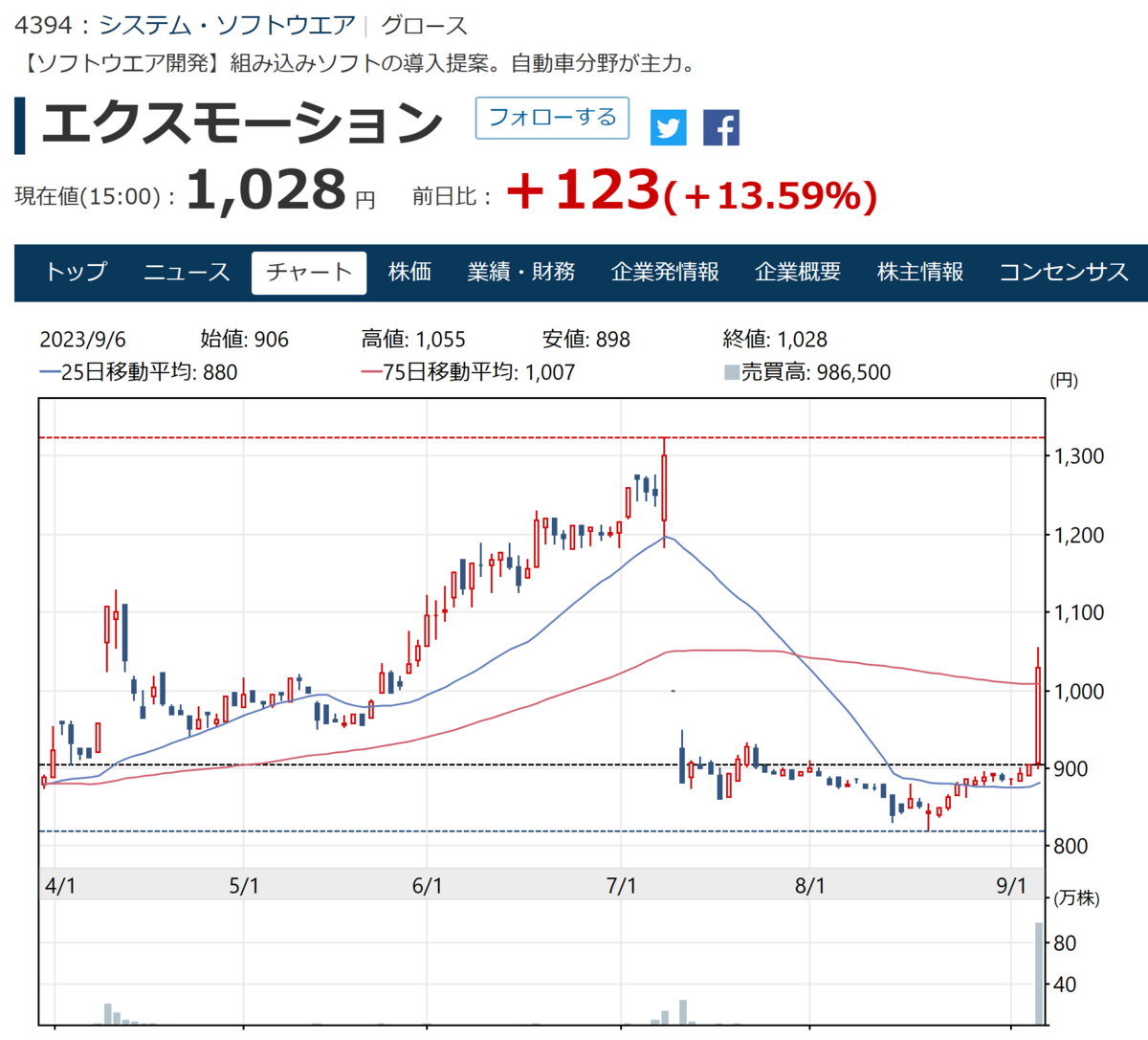1148x1040 pixels.
Task: Click the 5/1 date axis label
Action: (244, 886)
